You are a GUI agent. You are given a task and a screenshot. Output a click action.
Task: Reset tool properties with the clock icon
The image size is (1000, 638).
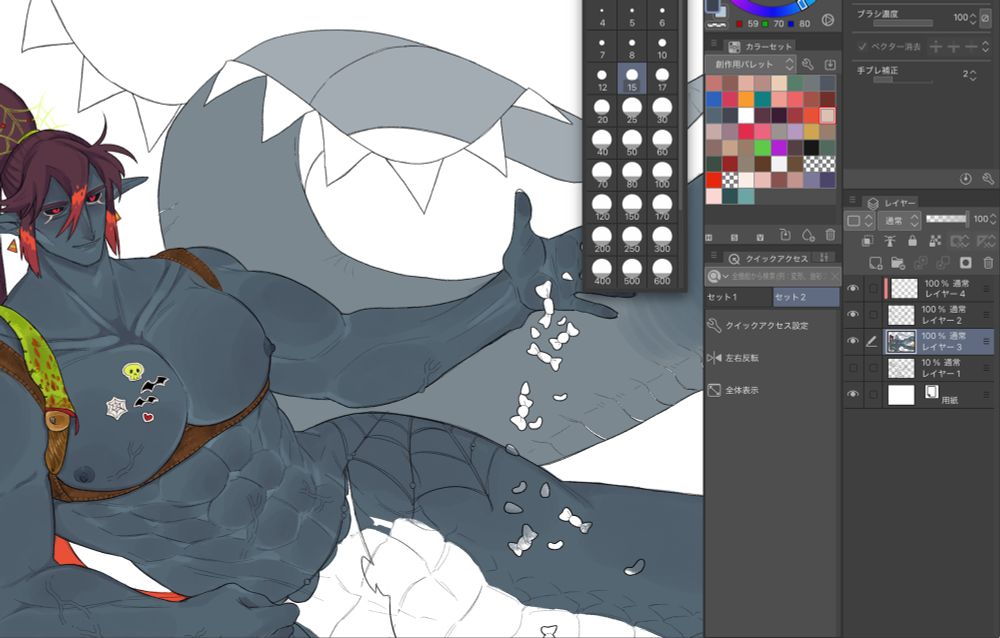tap(966, 179)
